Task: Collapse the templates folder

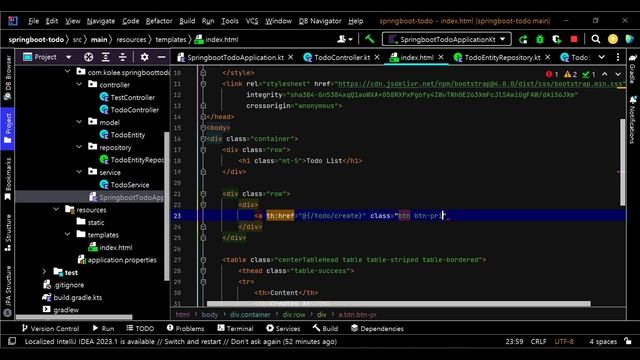Action: pyautogui.click(x=68, y=234)
